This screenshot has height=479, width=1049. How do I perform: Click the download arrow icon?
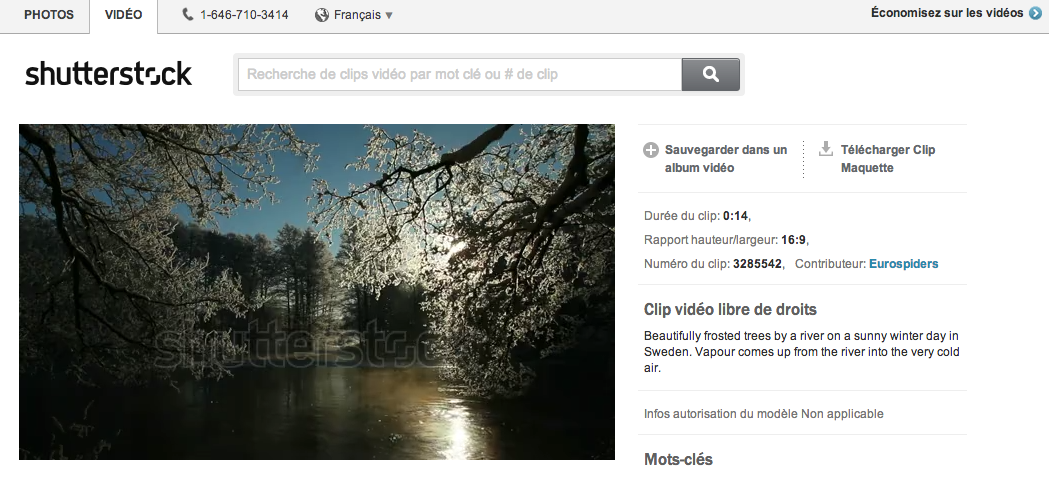(x=825, y=150)
